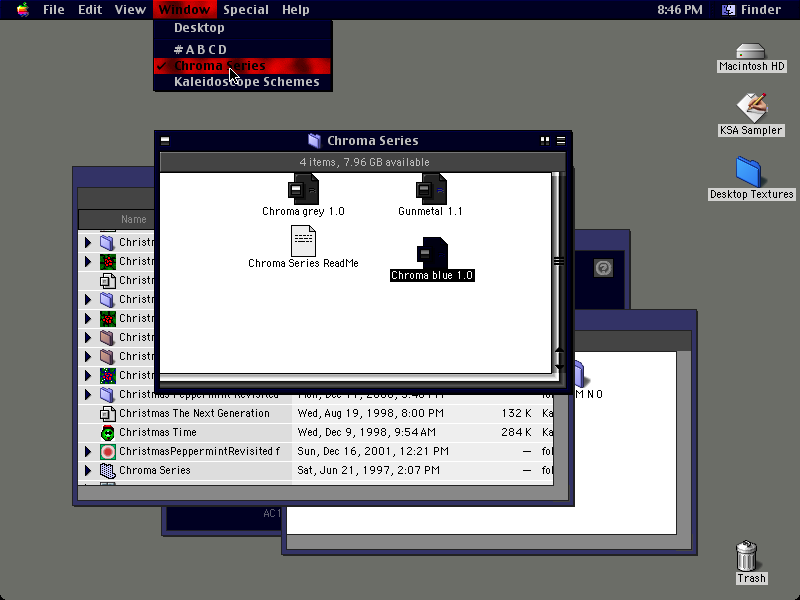Click the zoom box of Chroma Series window

tap(545, 140)
